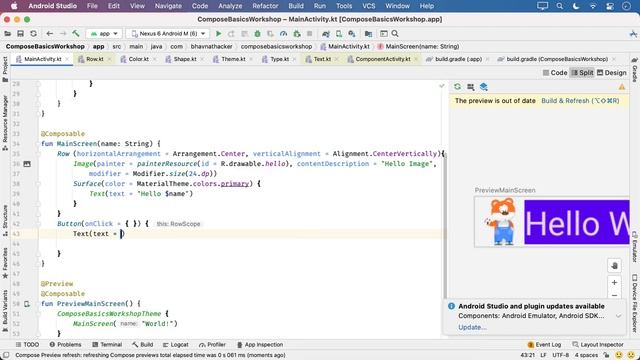Open the Apple menu
The width and height of the screenshot is (640, 360).
(x=14, y=6)
